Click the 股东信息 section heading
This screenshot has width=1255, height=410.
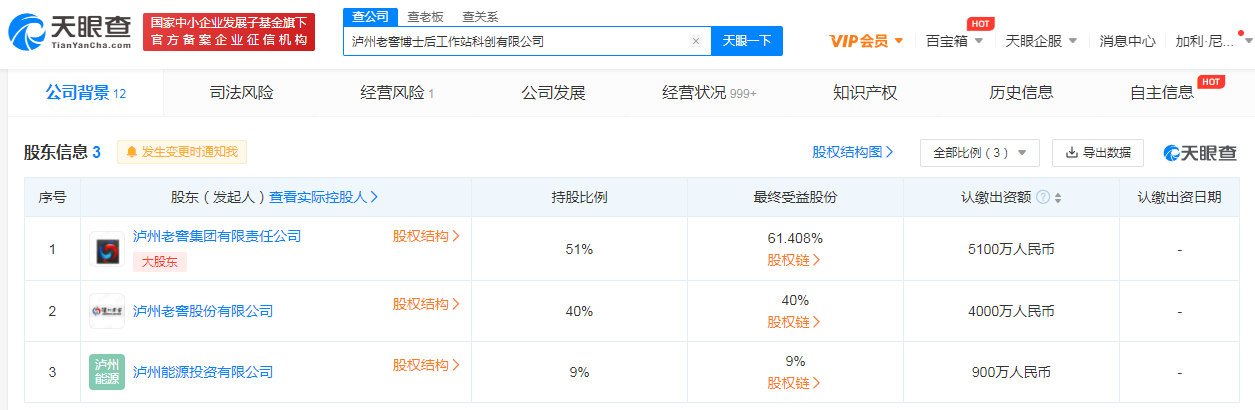pyautogui.click(x=62, y=152)
